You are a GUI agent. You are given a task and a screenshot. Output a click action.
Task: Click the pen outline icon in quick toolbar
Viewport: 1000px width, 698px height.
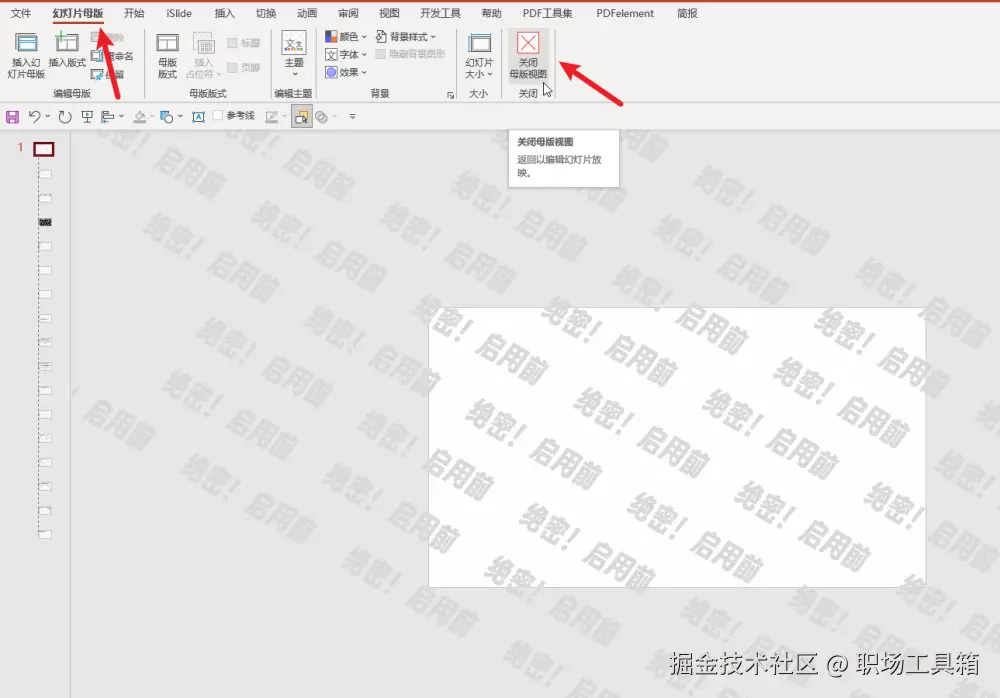272,117
